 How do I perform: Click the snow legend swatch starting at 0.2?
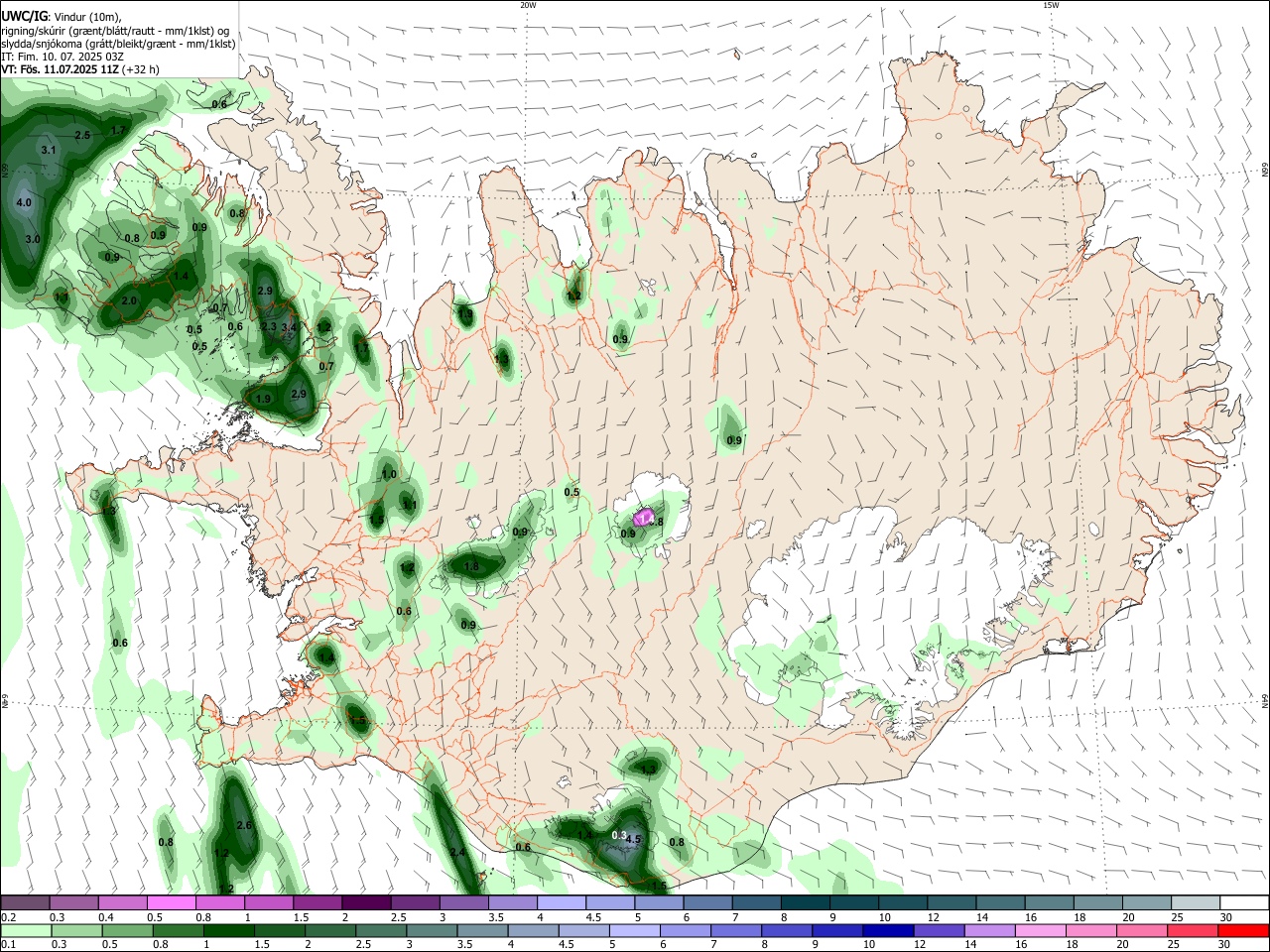[x=25, y=902]
